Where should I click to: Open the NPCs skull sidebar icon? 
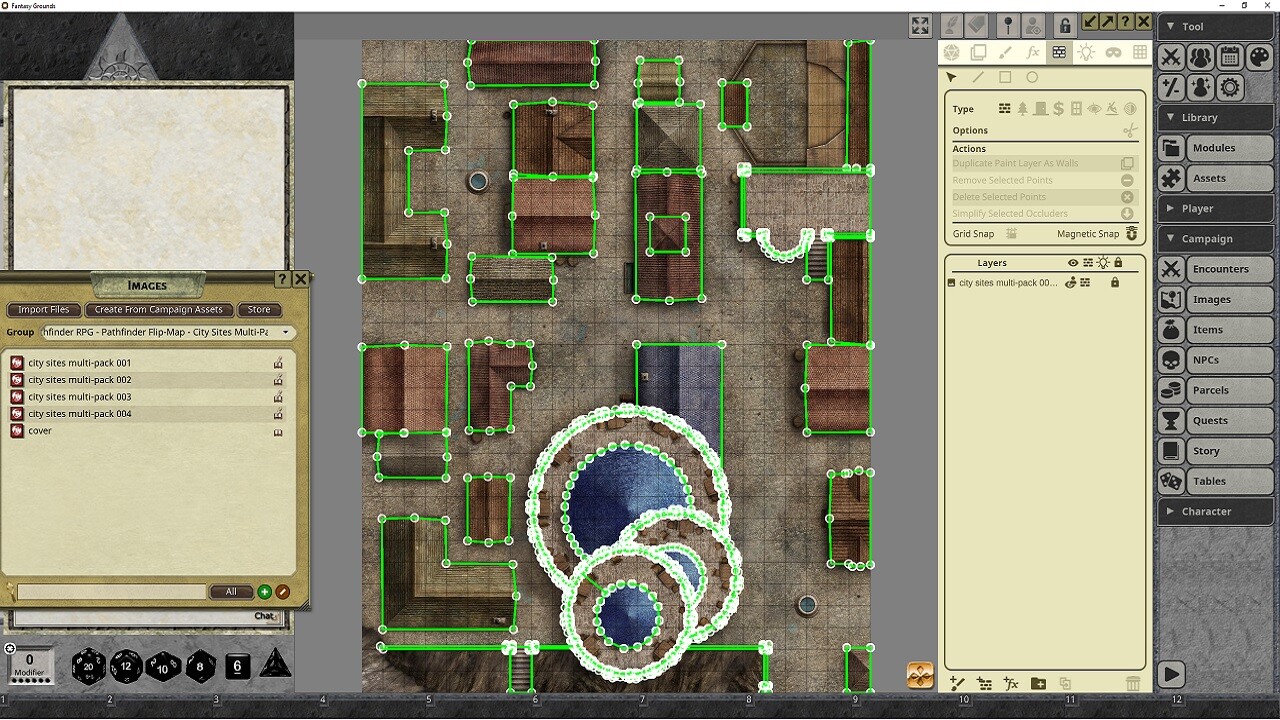click(x=1171, y=360)
